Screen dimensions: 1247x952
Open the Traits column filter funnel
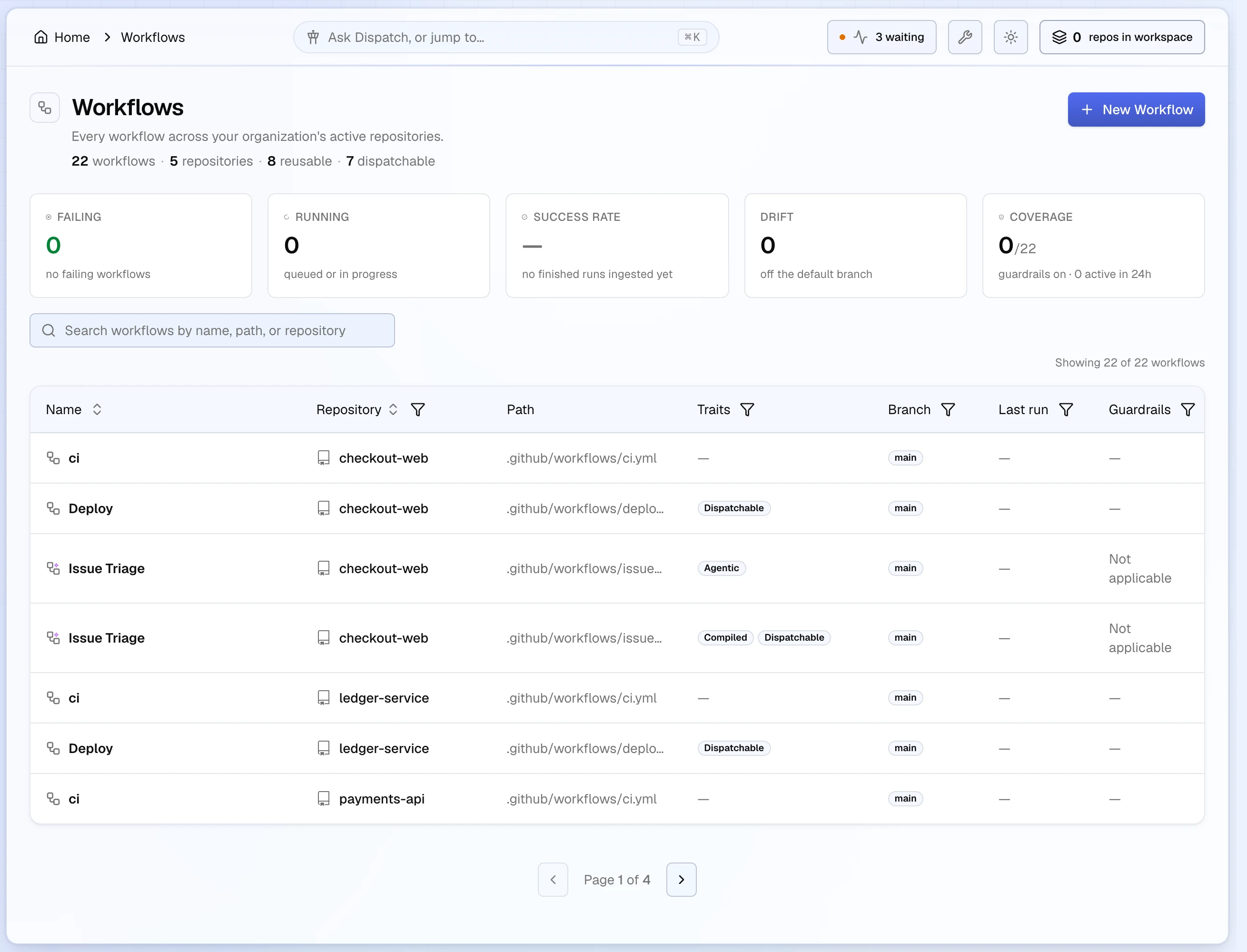pyautogui.click(x=747, y=410)
